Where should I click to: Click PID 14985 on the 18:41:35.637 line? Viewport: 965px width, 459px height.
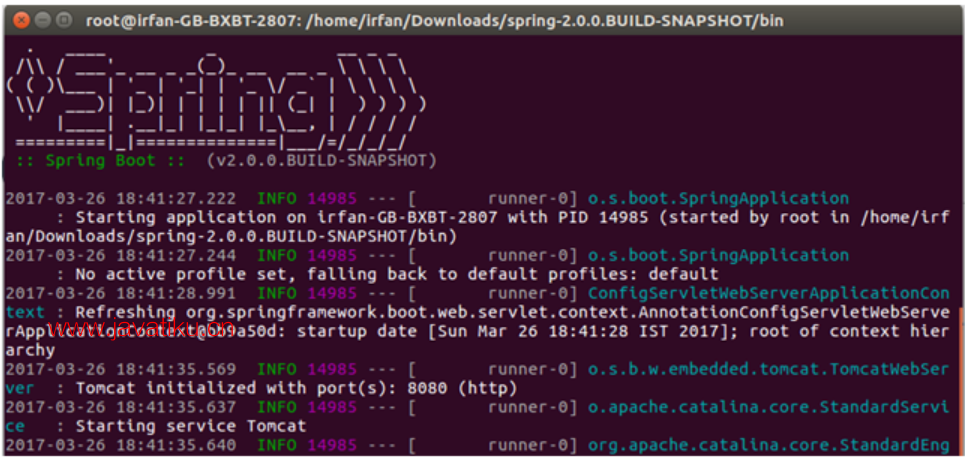click(332, 407)
